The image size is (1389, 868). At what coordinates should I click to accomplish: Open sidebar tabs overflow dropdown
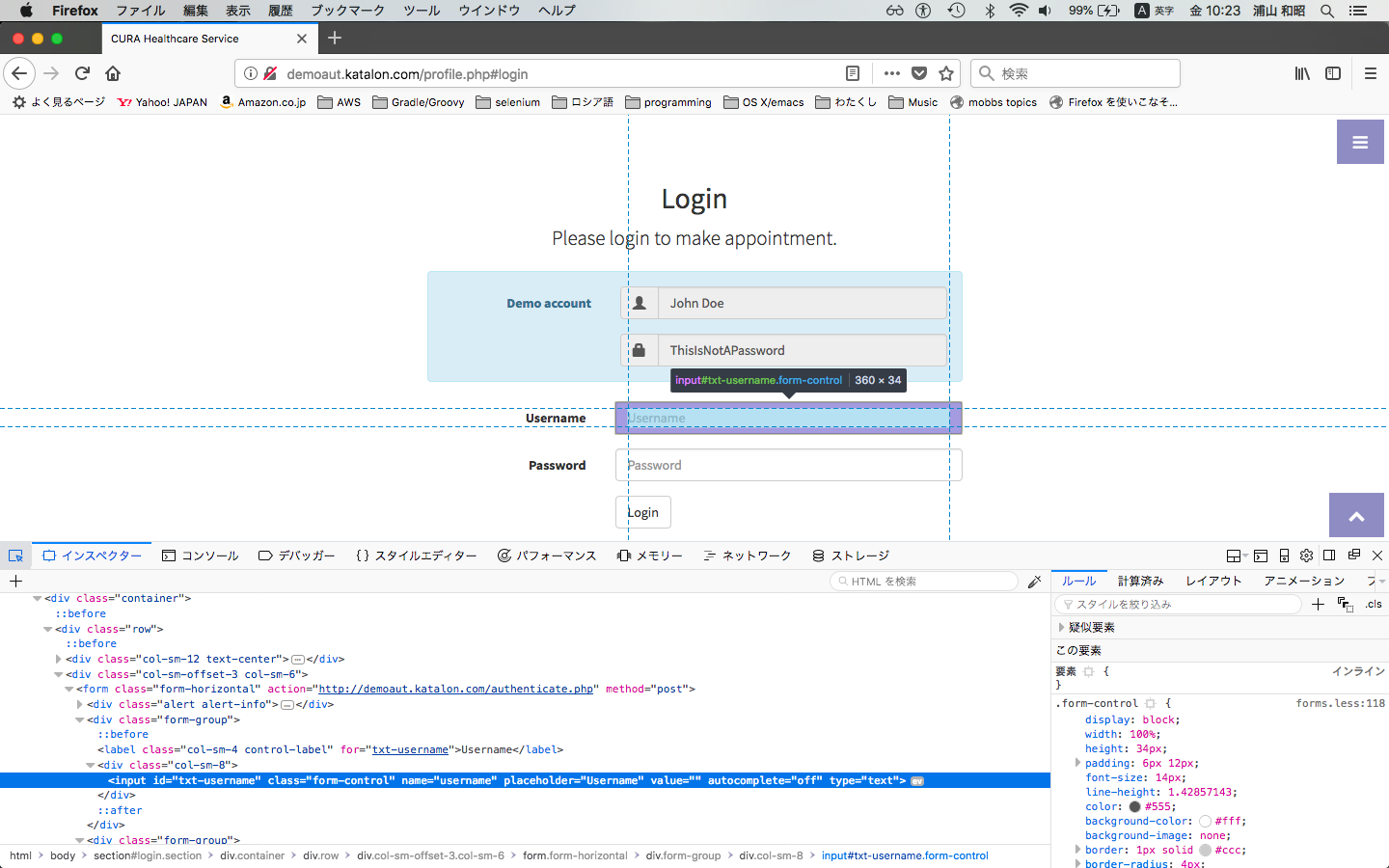tap(1384, 581)
